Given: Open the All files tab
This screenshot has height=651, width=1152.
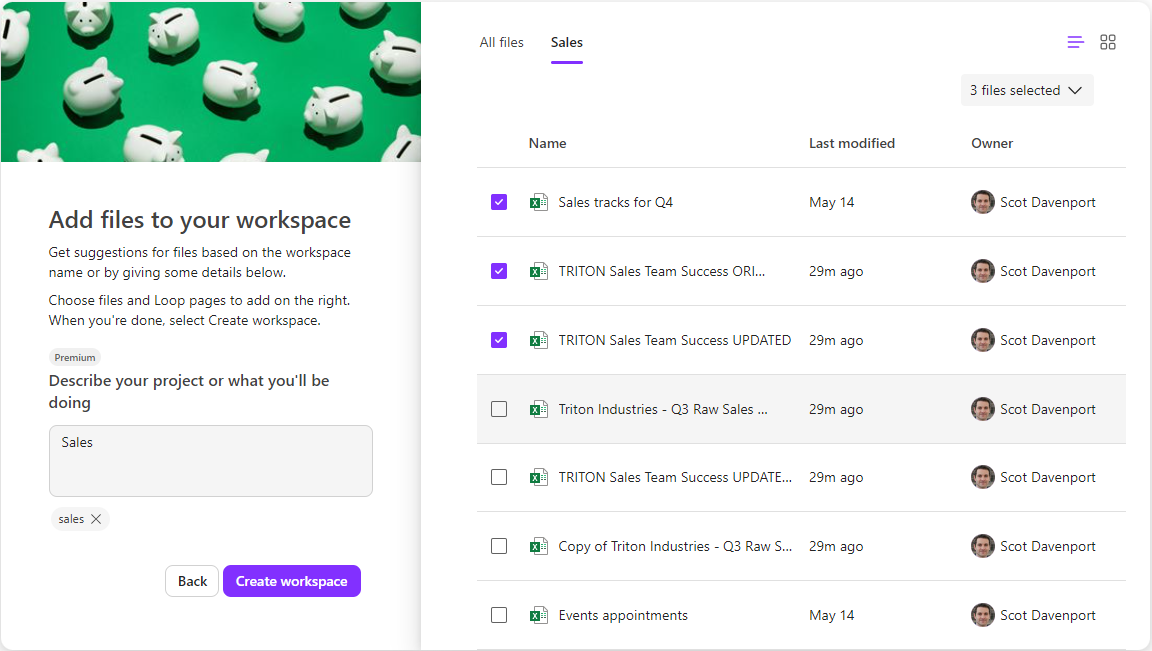Looking at the screenshot, I should [x=501, y=42].
